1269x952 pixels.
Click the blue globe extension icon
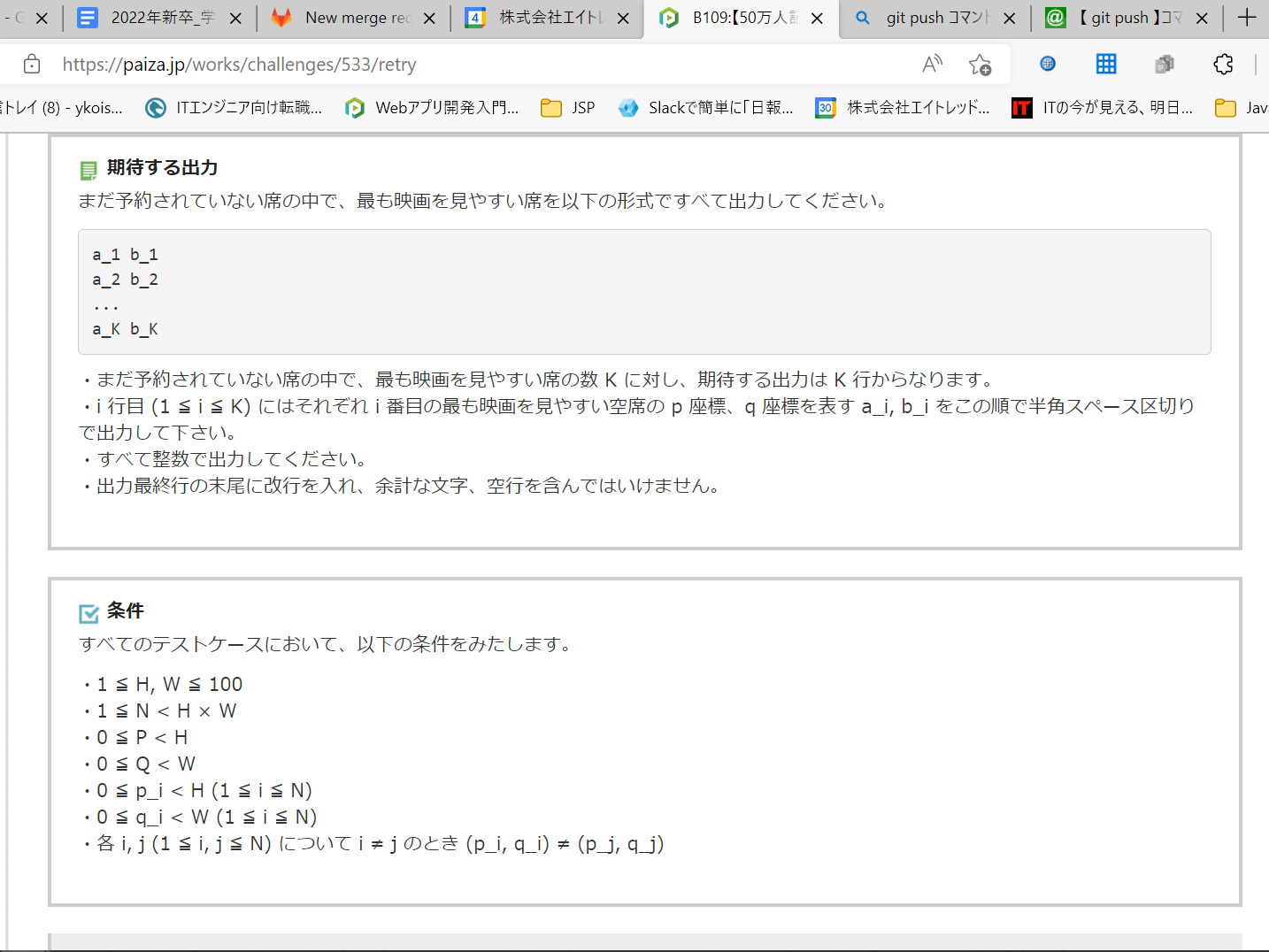tap(1048, 64)
